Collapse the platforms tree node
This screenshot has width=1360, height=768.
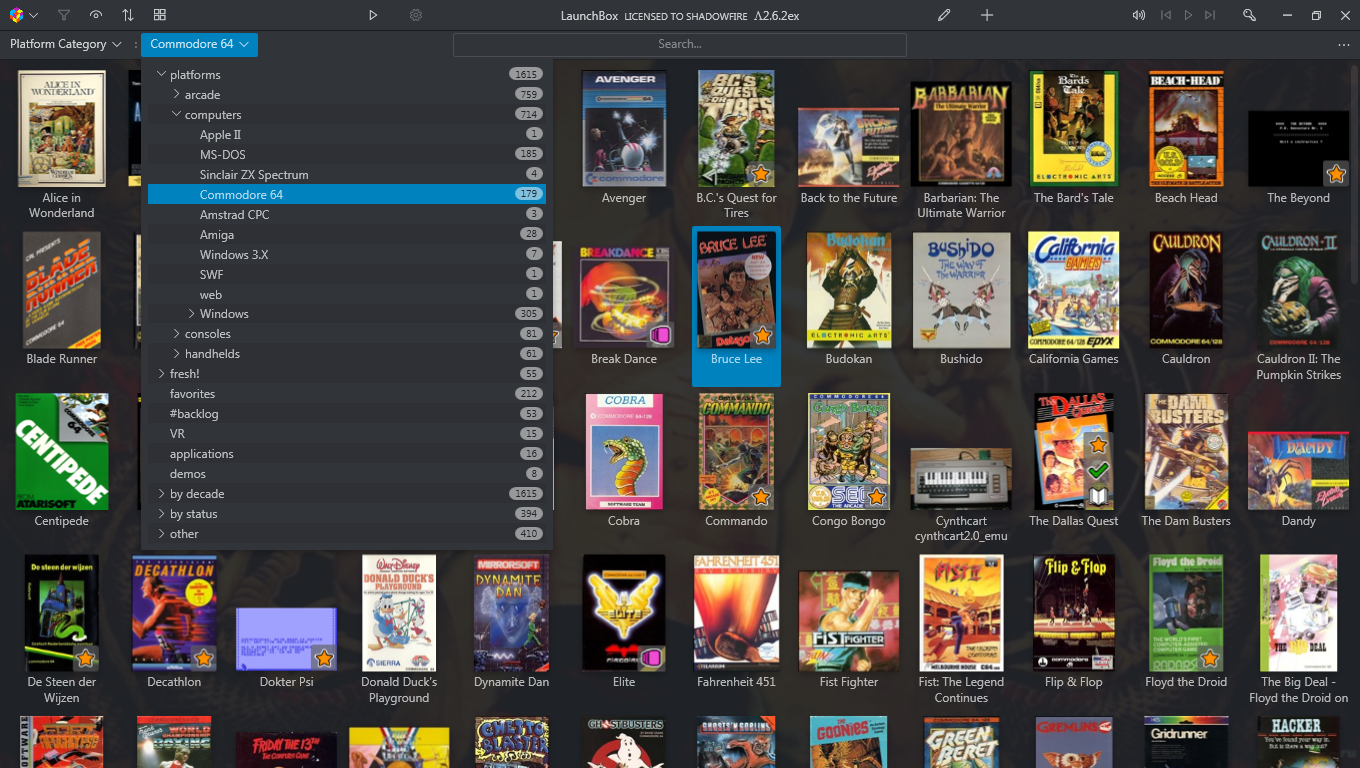[161, 75]
